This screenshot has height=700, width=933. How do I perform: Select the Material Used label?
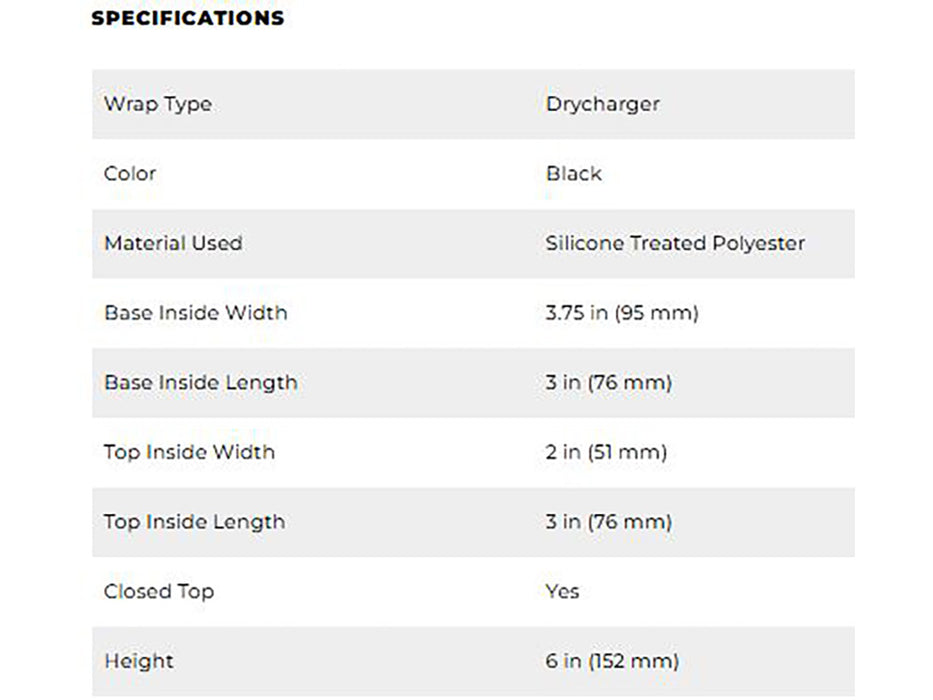tap(173, 243)
